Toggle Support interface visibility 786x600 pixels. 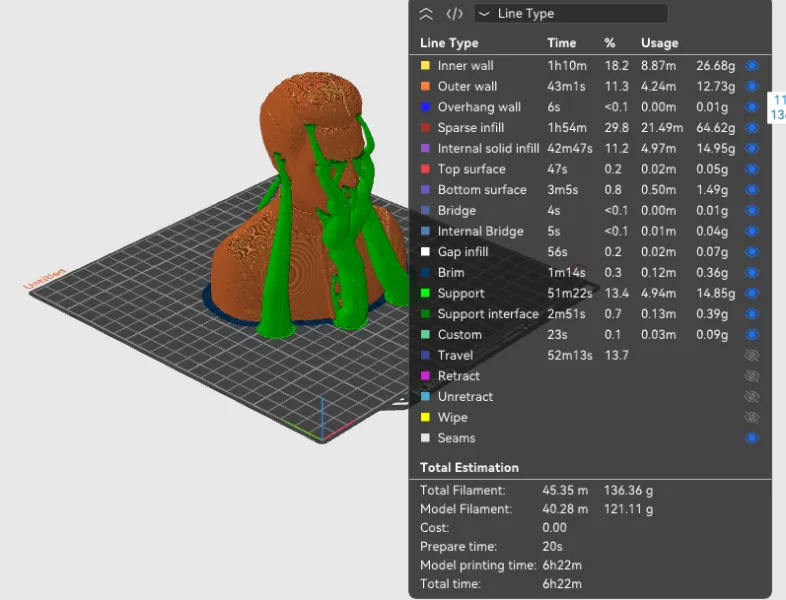[x=752, y=314]
